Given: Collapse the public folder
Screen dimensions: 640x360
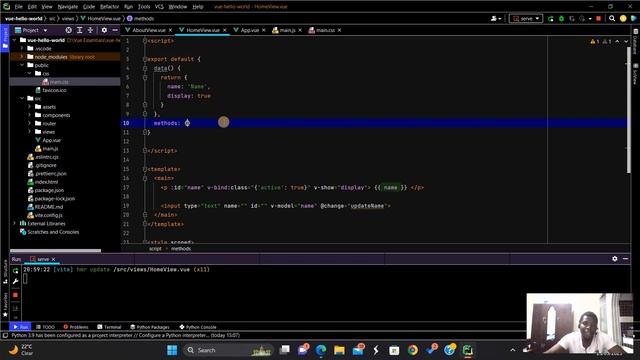Looking at the screenshot, I should [22, 65].
